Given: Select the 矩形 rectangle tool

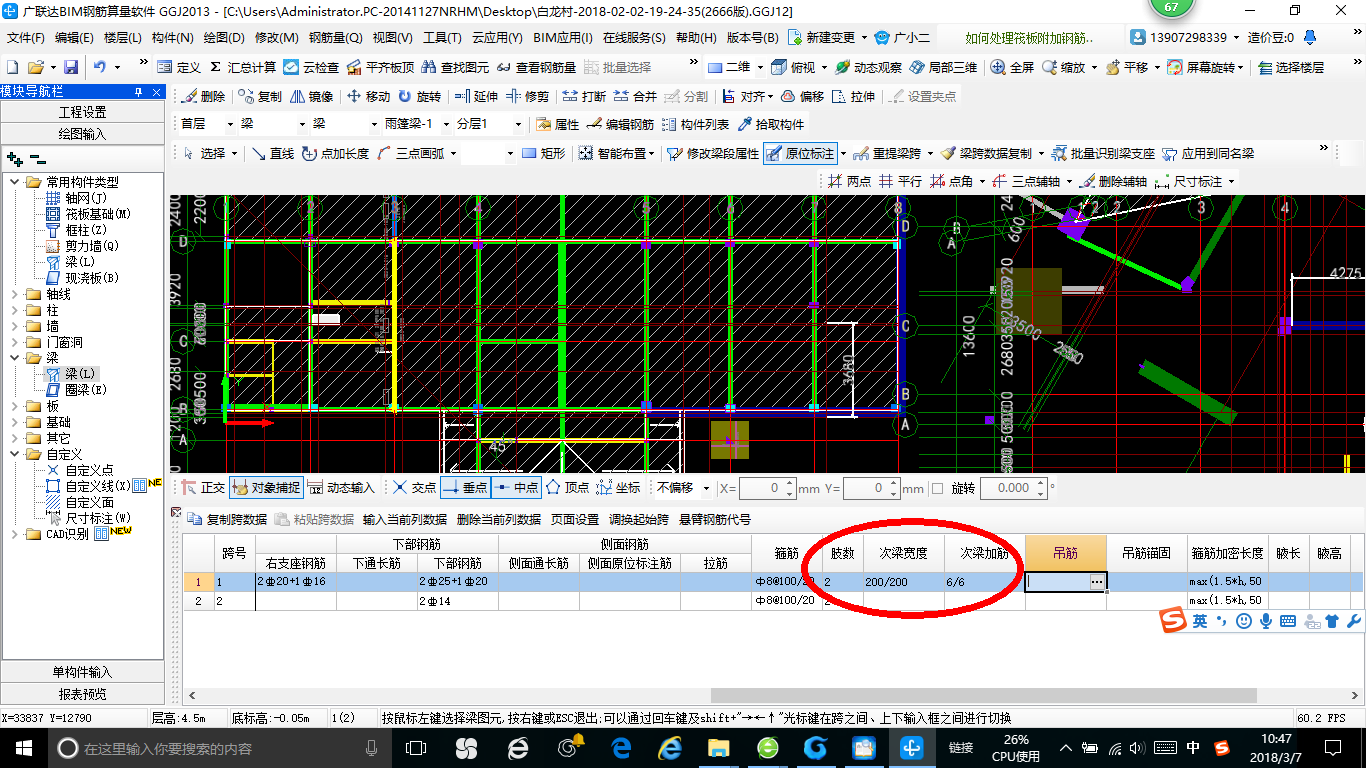Looking at the screenshot, I should click(544, 153).
